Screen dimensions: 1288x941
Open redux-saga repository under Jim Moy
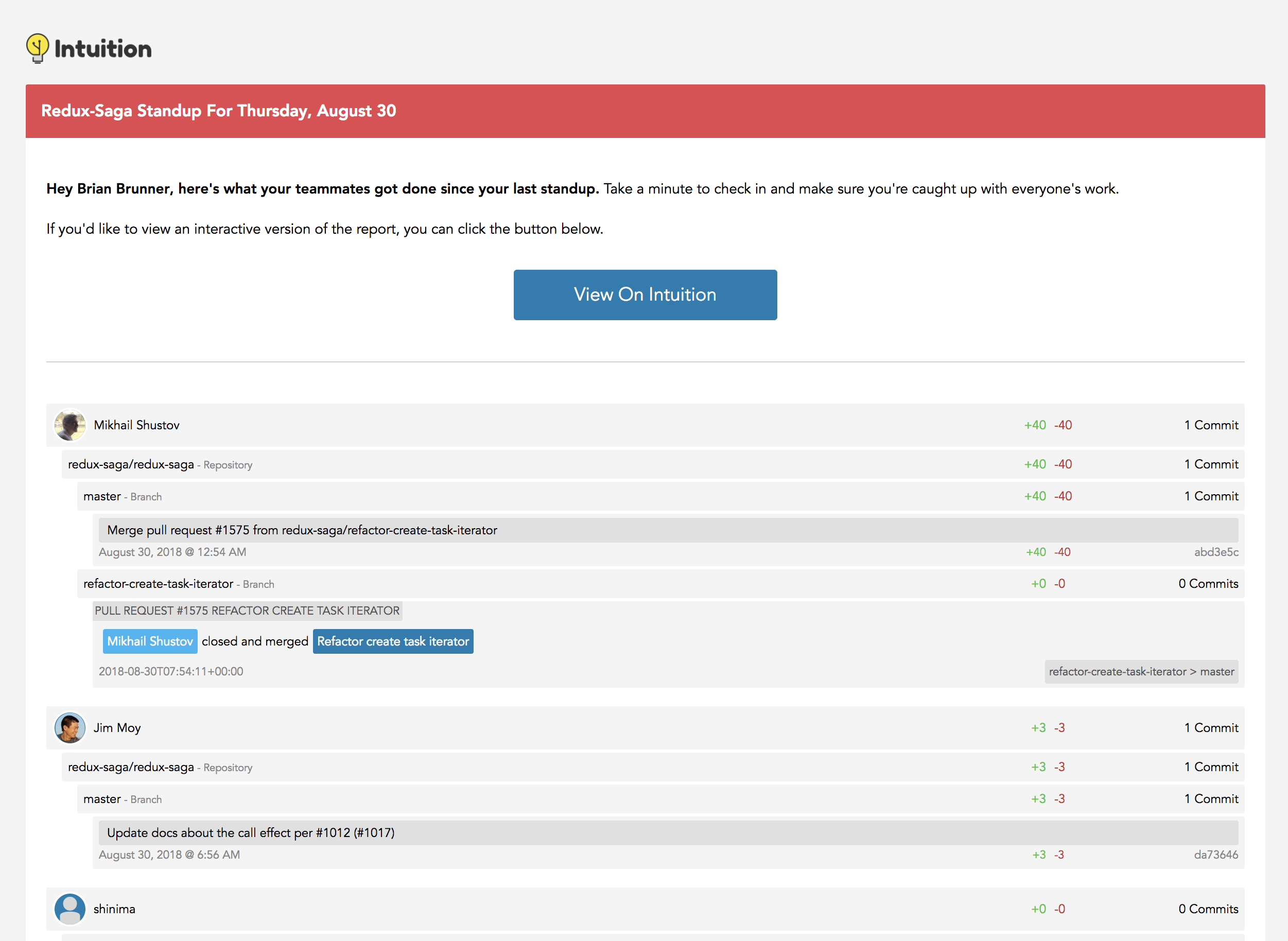pyautogui.click(x=131, y=768)
